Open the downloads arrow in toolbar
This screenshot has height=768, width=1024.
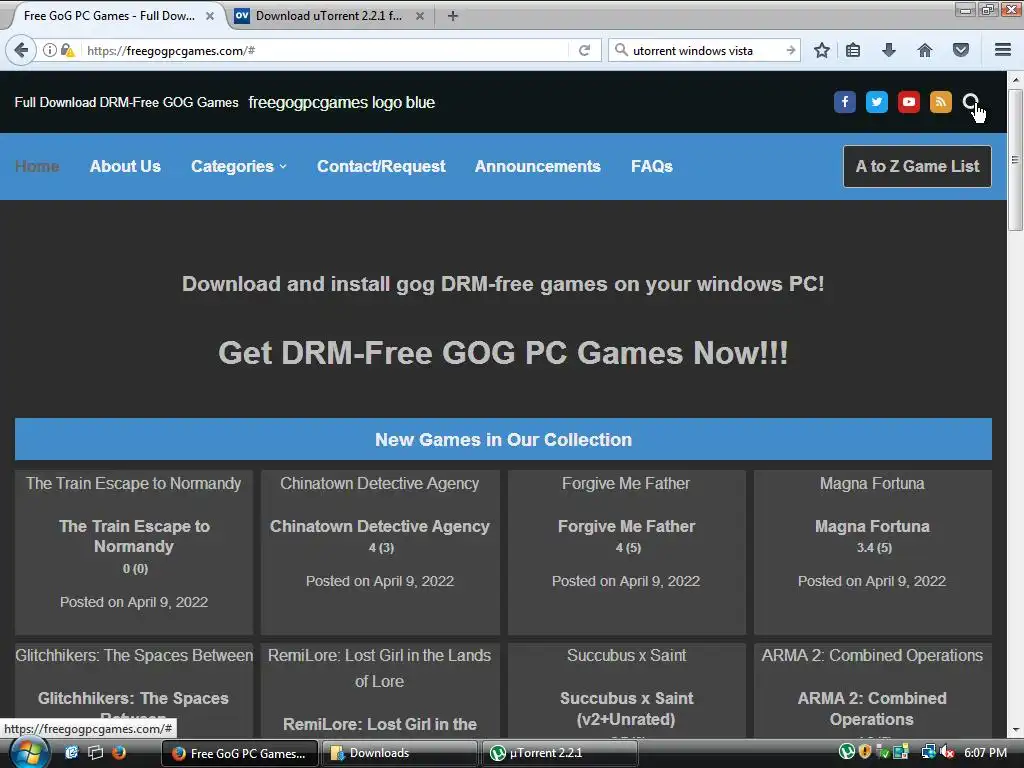pyautogui.click(x=889, y=50)
